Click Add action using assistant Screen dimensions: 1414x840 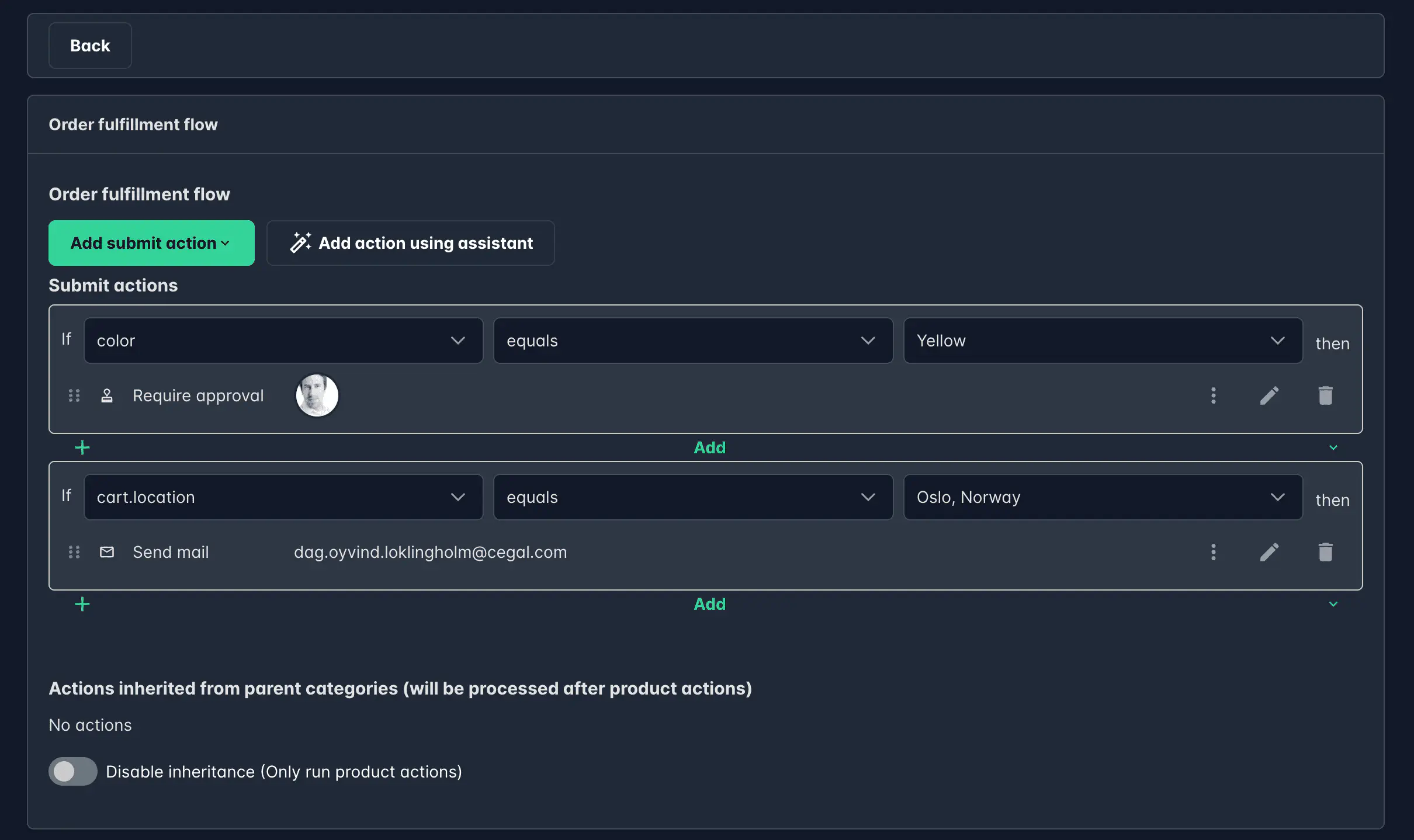411,243
